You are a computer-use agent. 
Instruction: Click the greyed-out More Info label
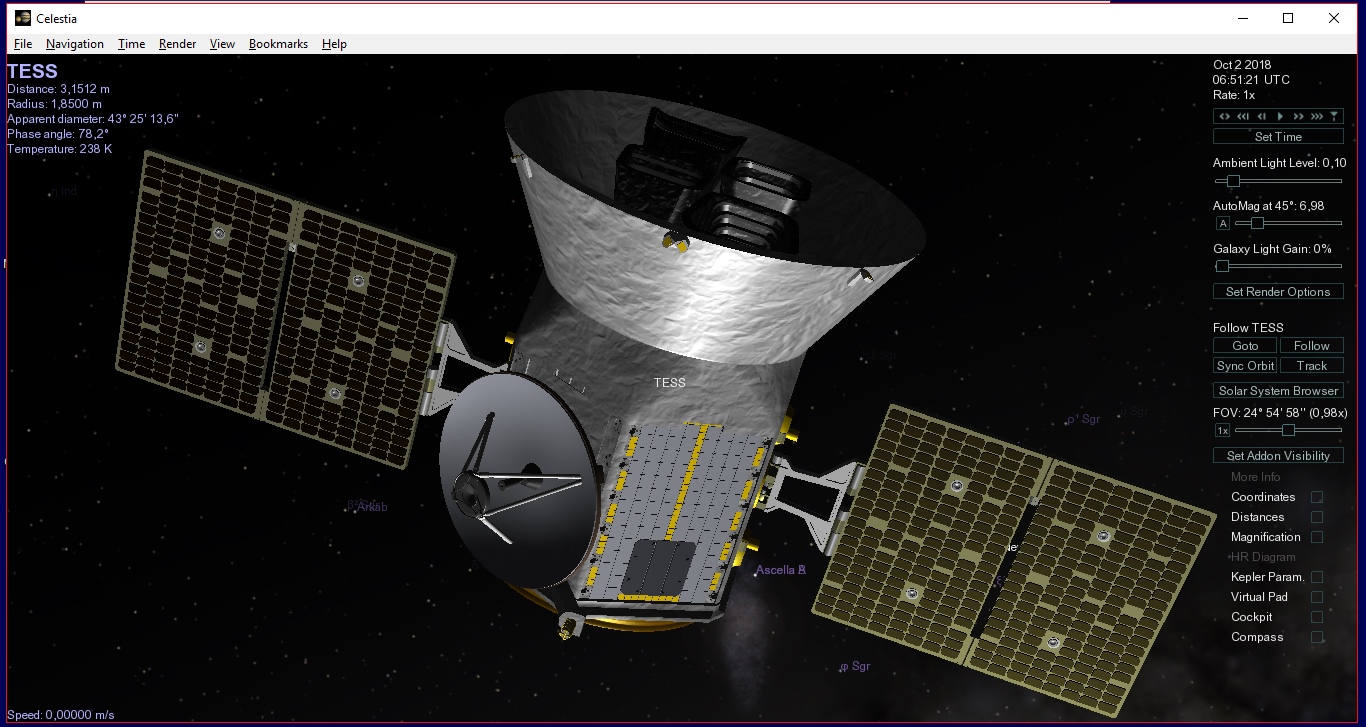coord(1255,477)
